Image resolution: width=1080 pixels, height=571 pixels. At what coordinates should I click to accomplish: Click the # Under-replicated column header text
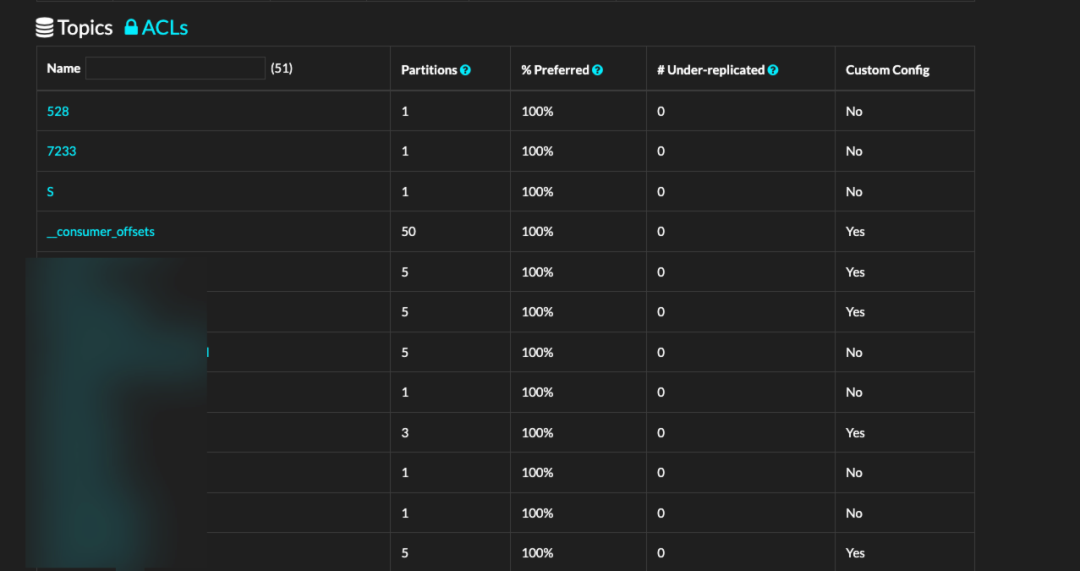pos(711,70)
